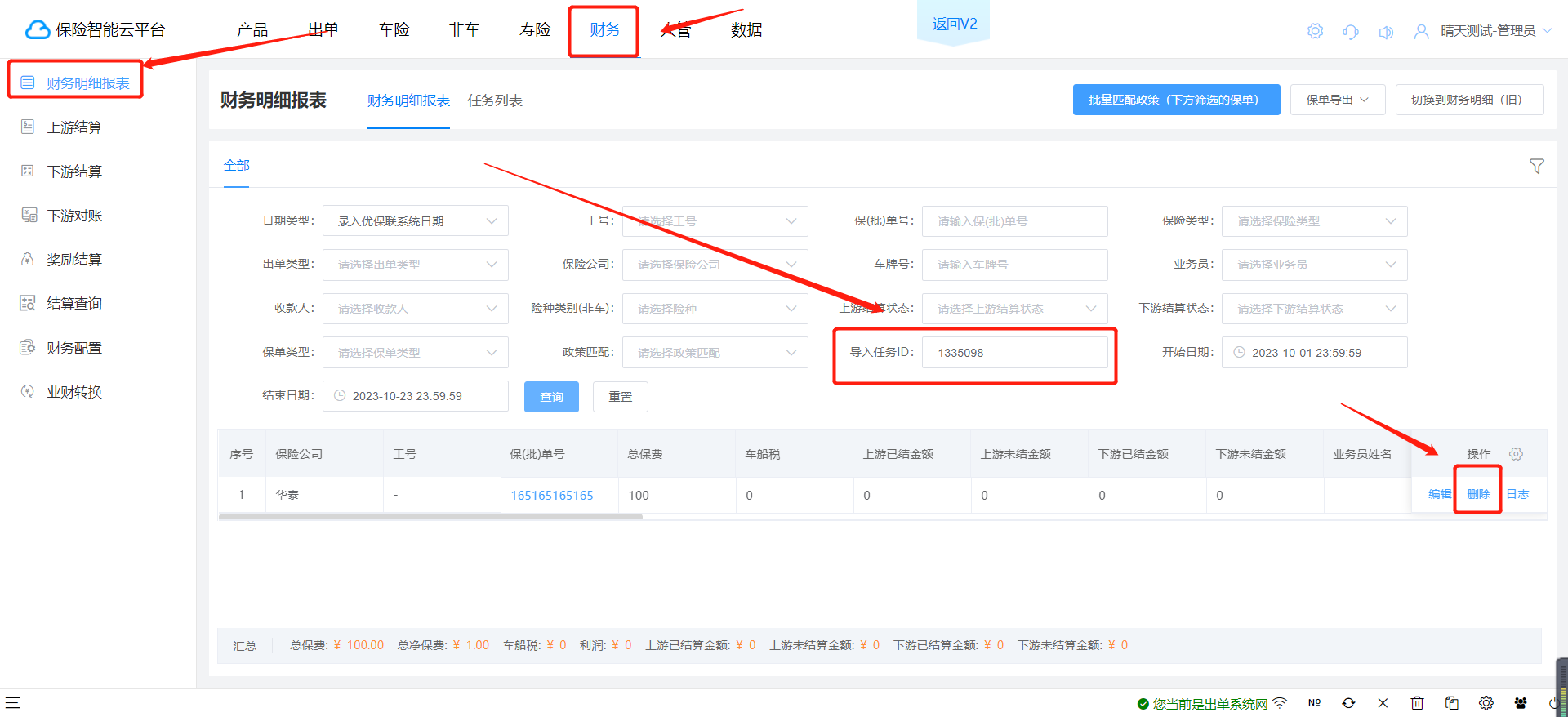Viewport: 1568px width, 717px height.
Task: Open the 产品 top menu
Action: pos(252,29)
